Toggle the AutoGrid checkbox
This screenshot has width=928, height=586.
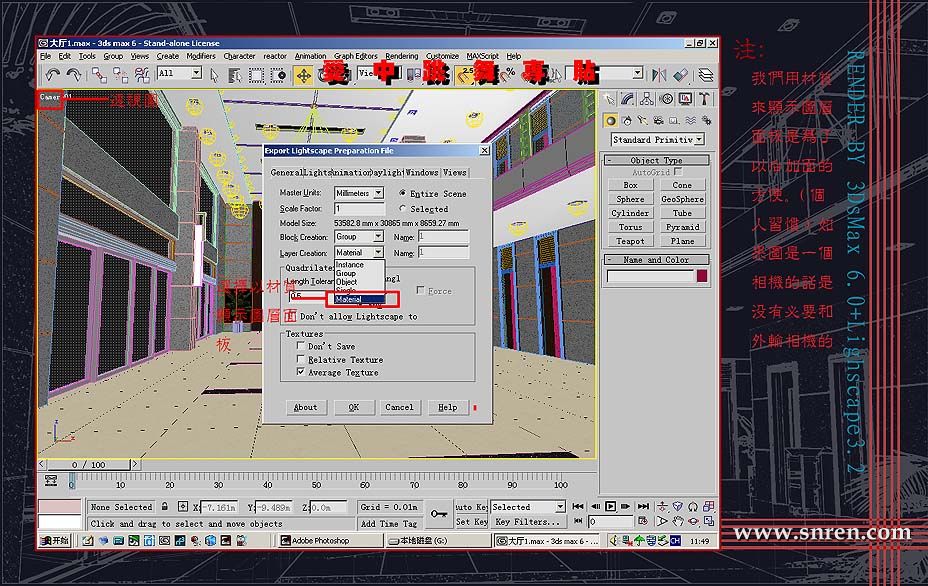(678, 172)
